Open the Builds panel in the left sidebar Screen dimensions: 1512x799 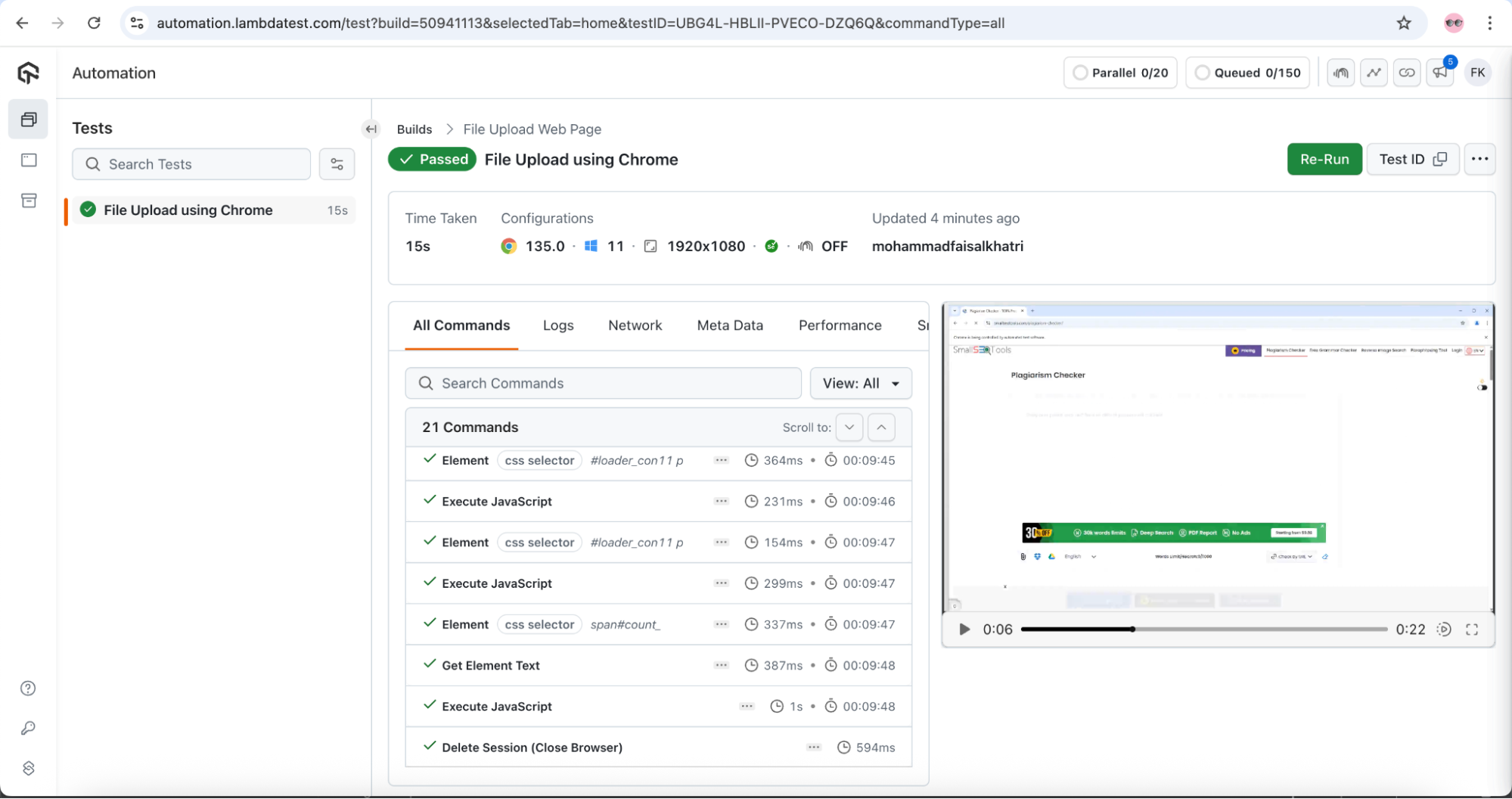[x=28, y=119]
